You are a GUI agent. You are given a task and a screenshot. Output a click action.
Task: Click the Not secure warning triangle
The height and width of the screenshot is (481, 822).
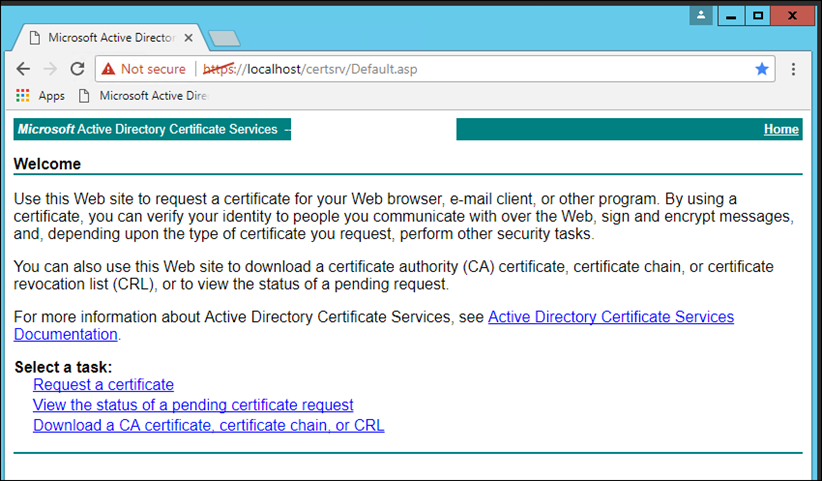(x=108, y=69)
